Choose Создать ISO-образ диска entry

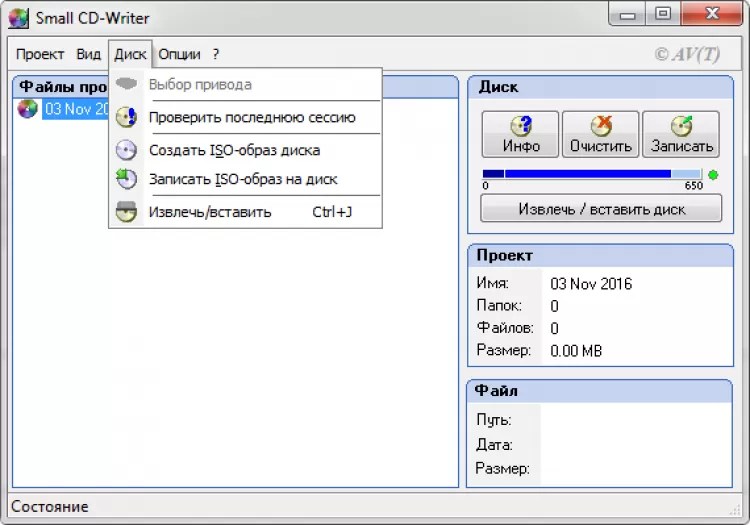point(245,150)
